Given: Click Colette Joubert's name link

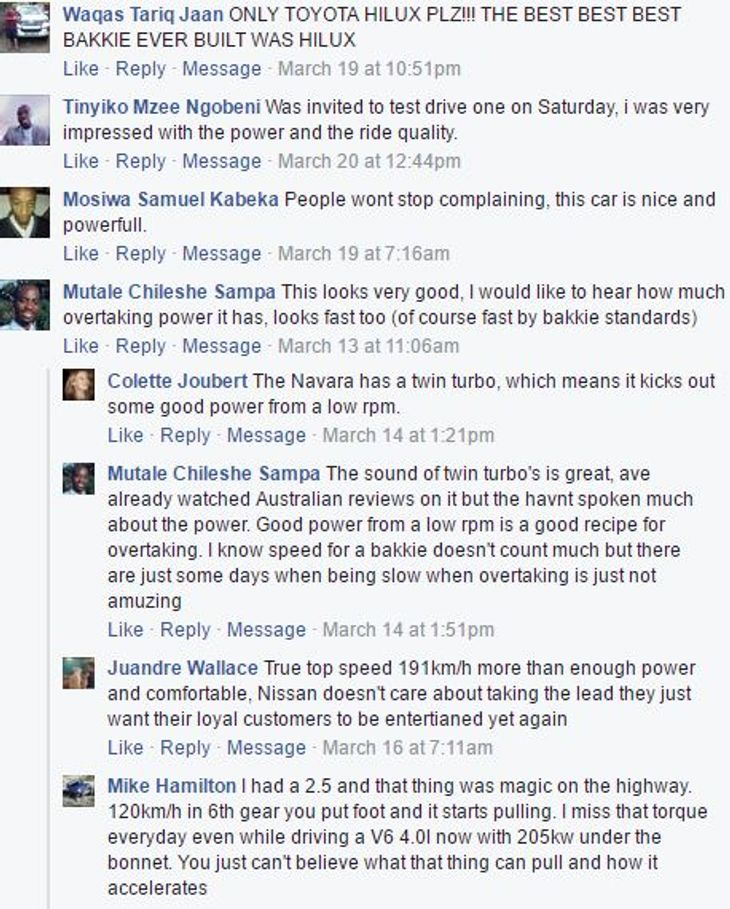Looking at the screenshot, I should pos(177,381).
